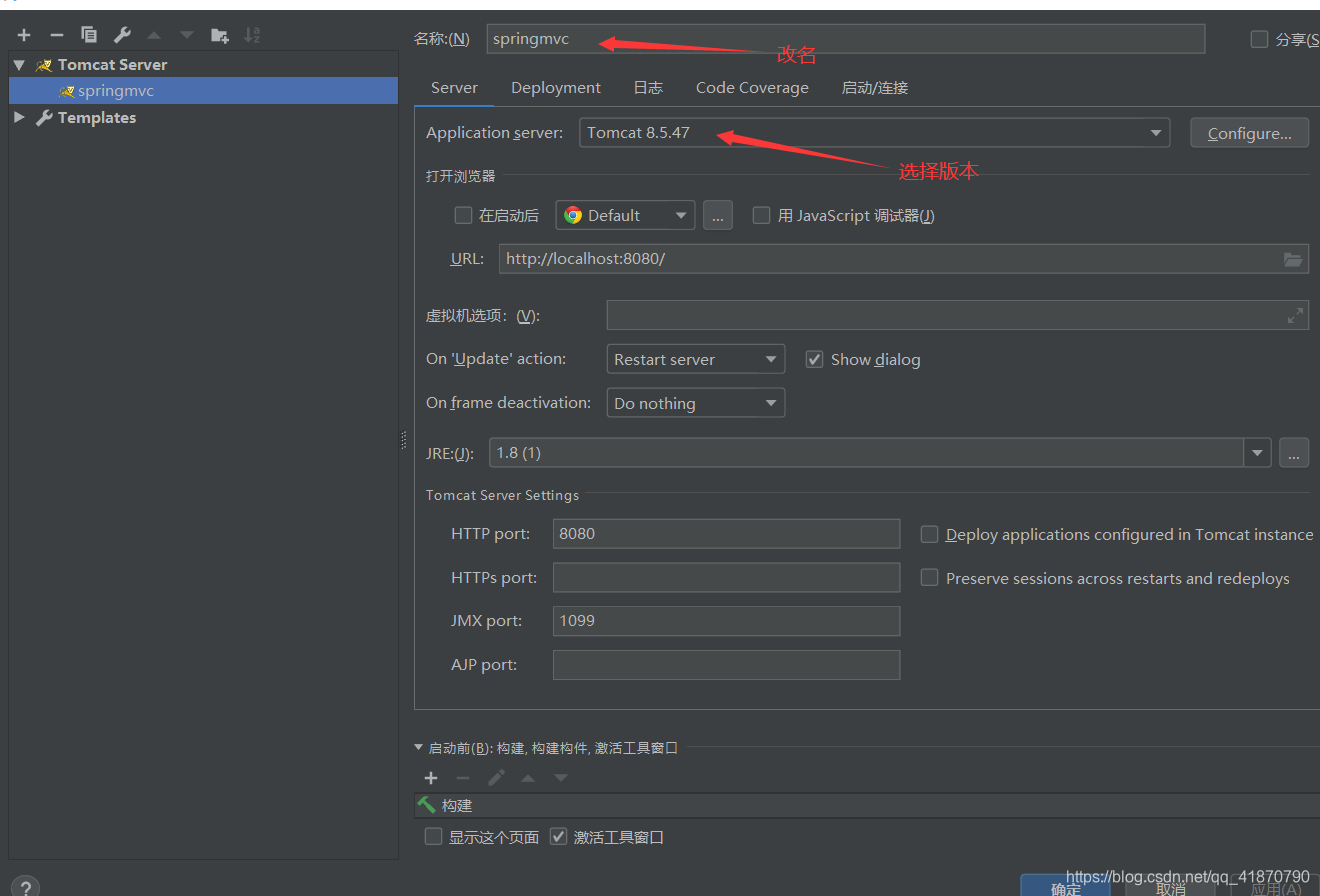Switch to the 日志 tab
This screenshot has width=1320, height=896.
coord(648,88)
